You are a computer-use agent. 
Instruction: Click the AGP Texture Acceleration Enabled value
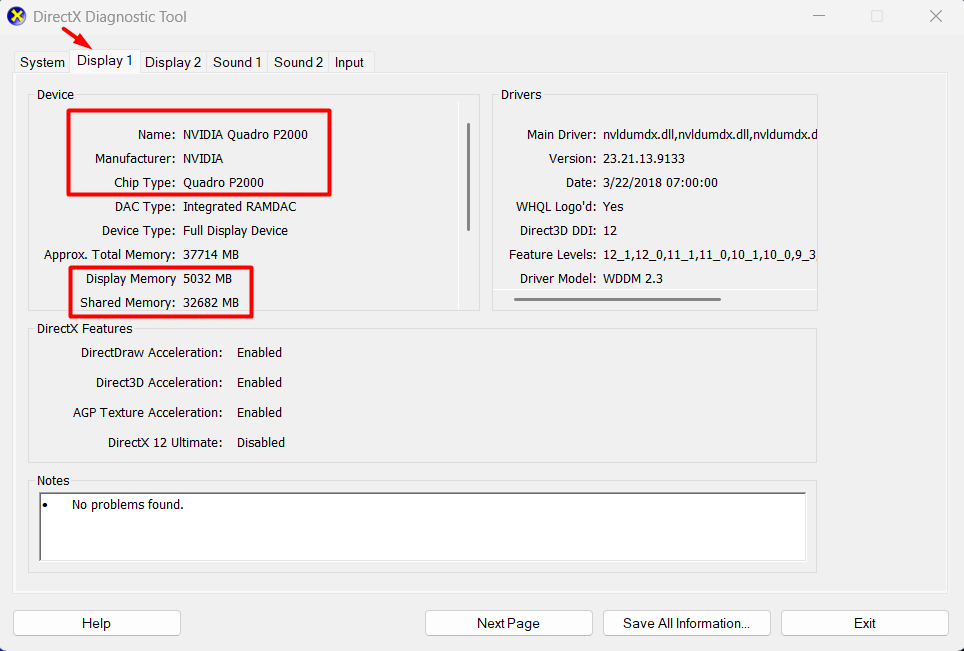(259, 412)
